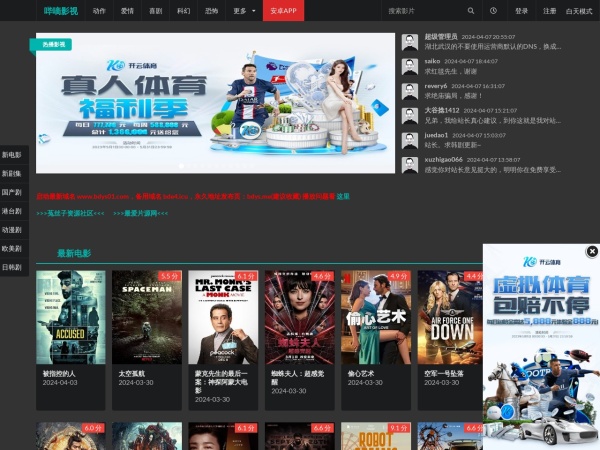Open the Accused movie poster
This screenshot has width=600, height=450.
(70, 317)
